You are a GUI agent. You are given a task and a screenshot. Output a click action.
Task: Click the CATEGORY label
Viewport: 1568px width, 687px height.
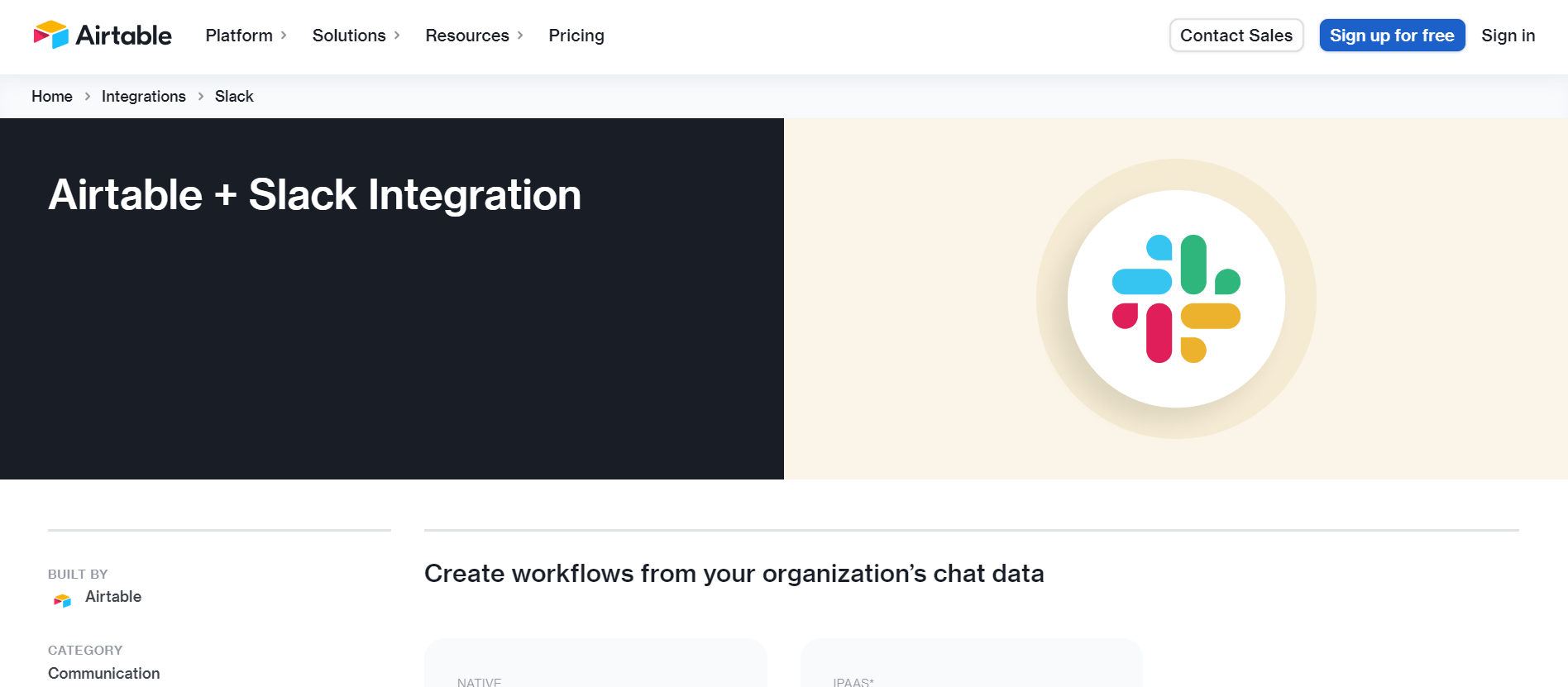click(85, 651)
